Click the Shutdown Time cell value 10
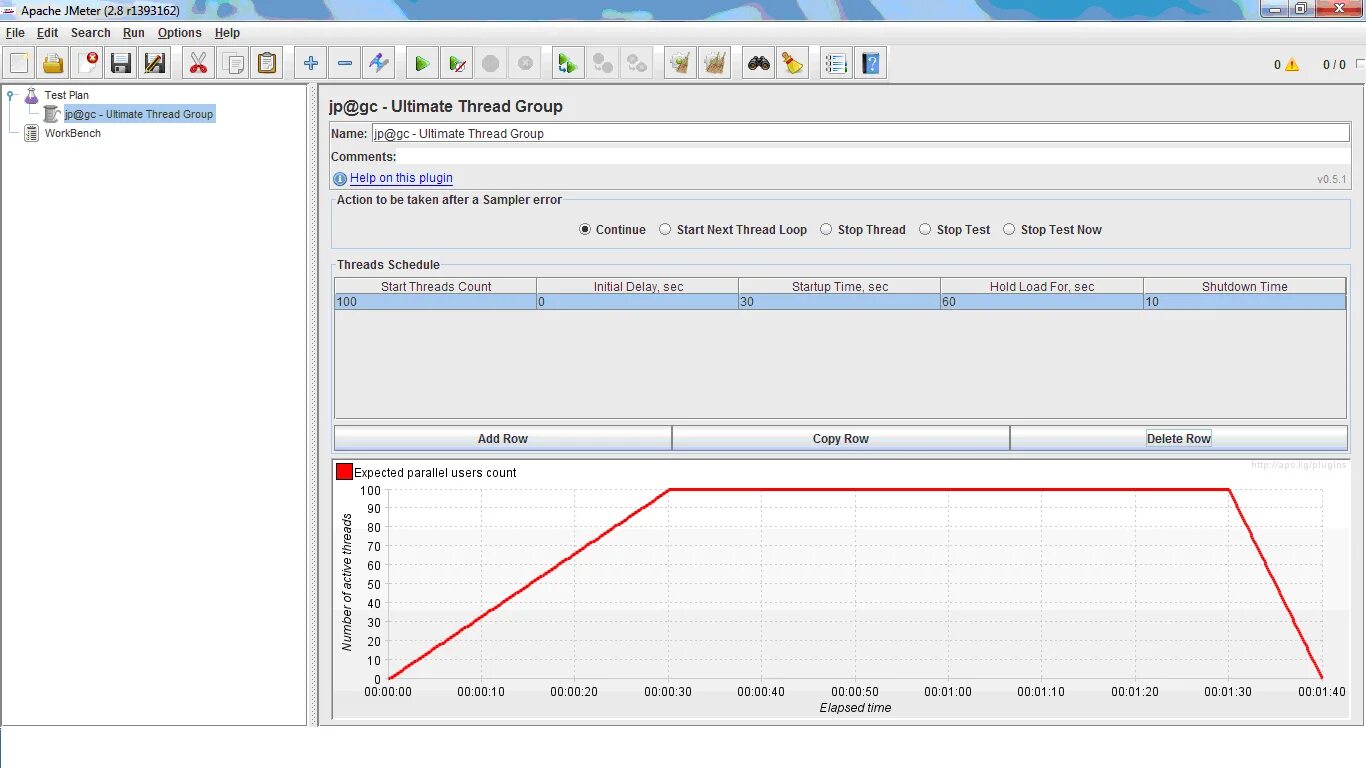Image resolution: width=1366 pixels, height=768 pixels. 1244,302
